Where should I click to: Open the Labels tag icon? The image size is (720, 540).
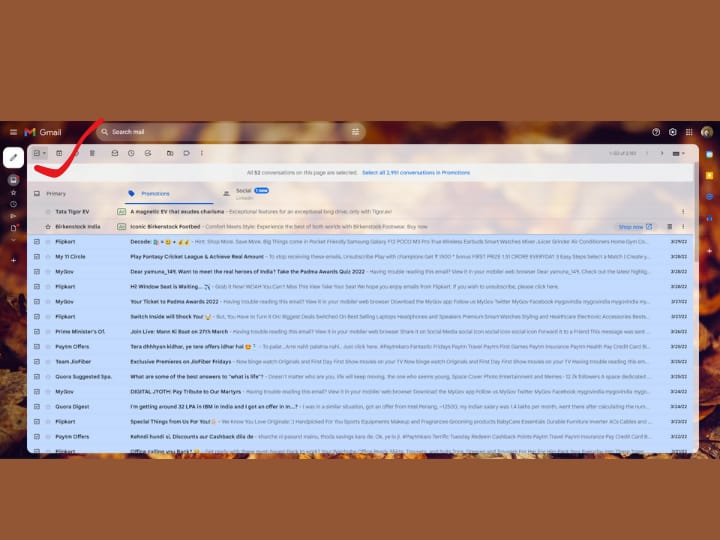coord(186,153)
